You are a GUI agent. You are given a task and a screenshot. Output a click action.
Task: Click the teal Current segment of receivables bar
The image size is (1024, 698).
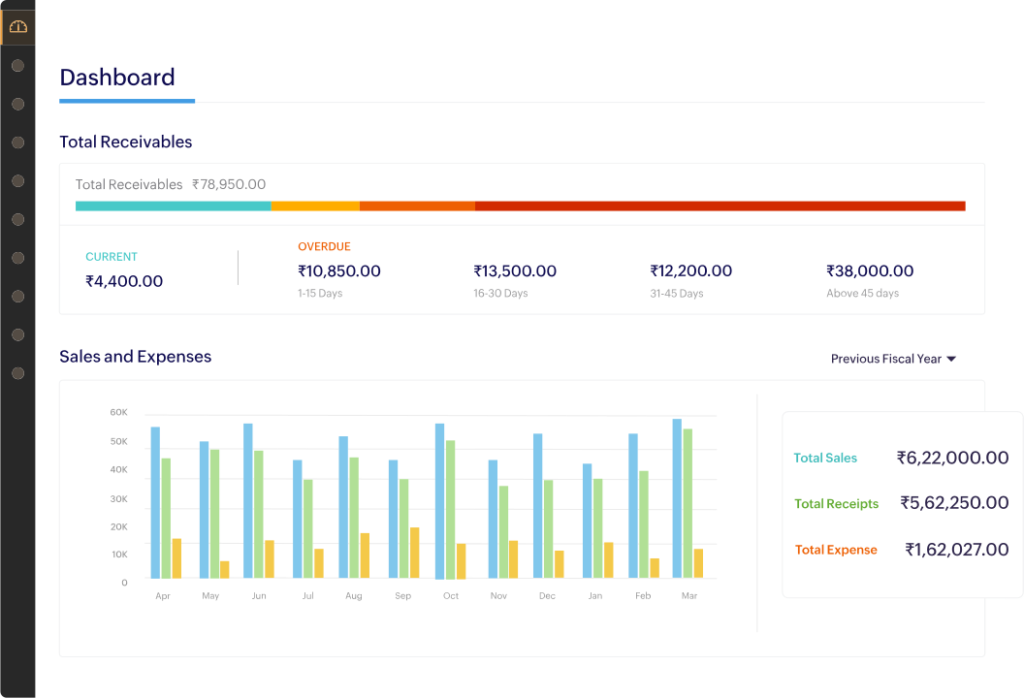[173, 206]
